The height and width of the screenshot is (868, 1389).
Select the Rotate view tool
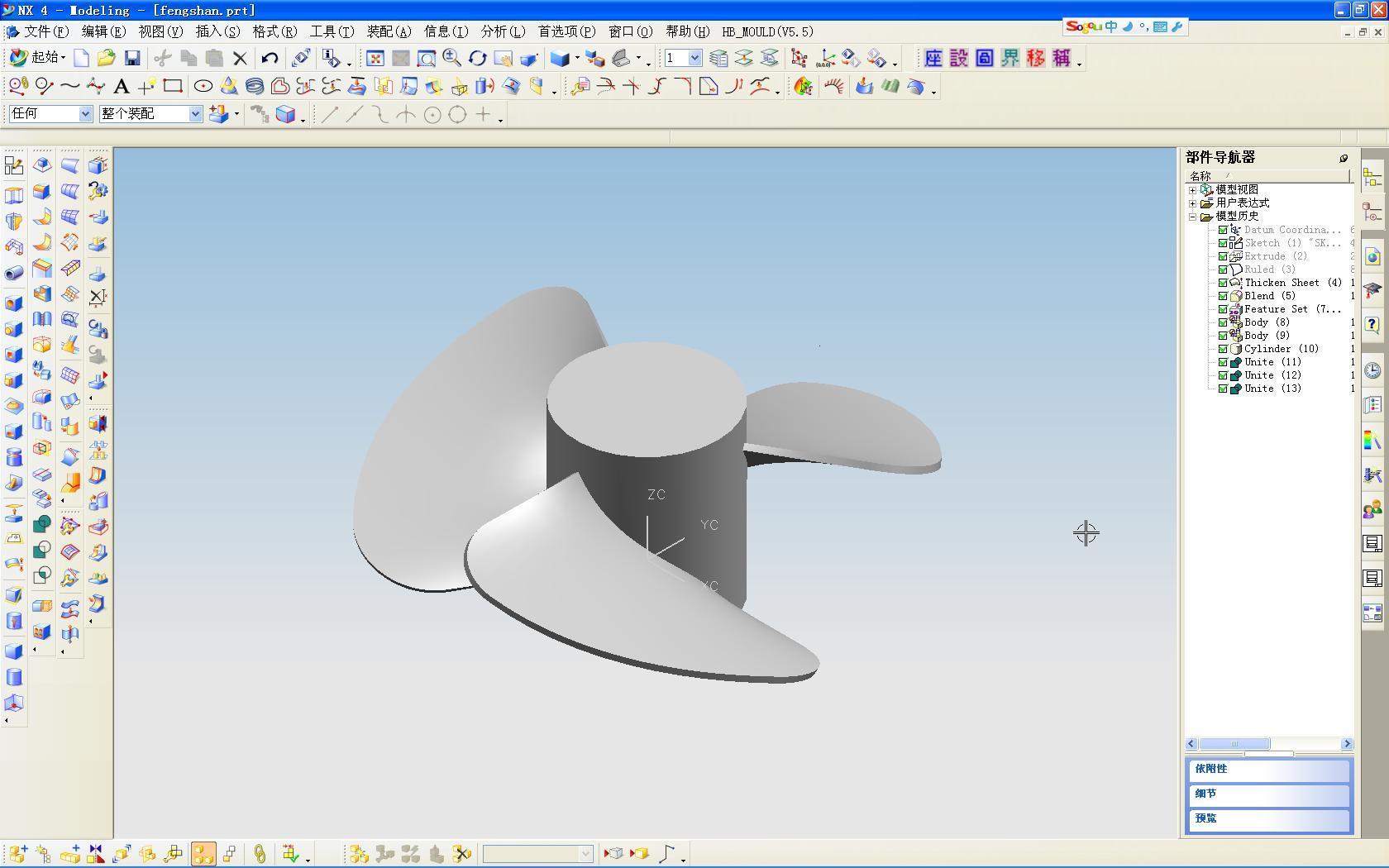pos(477,59)
